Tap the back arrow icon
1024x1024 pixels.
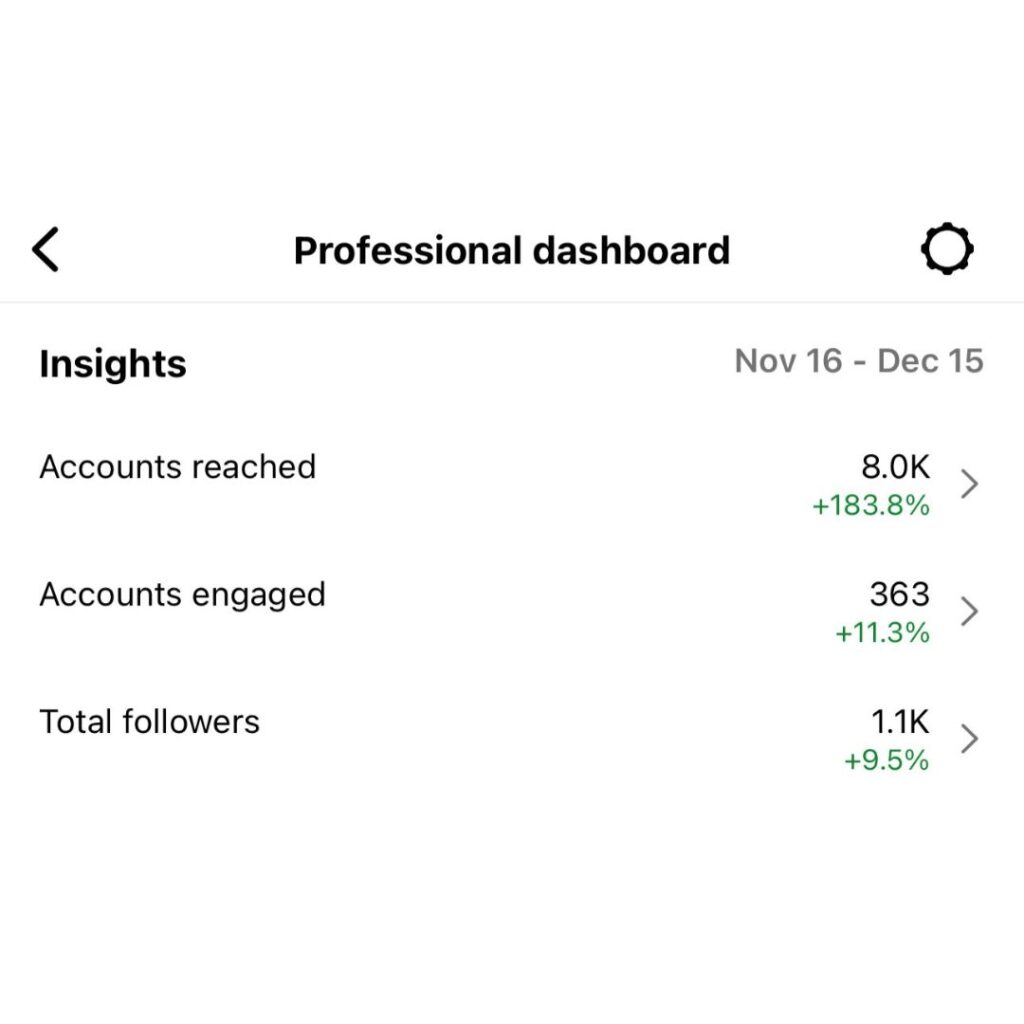(46, 249)
